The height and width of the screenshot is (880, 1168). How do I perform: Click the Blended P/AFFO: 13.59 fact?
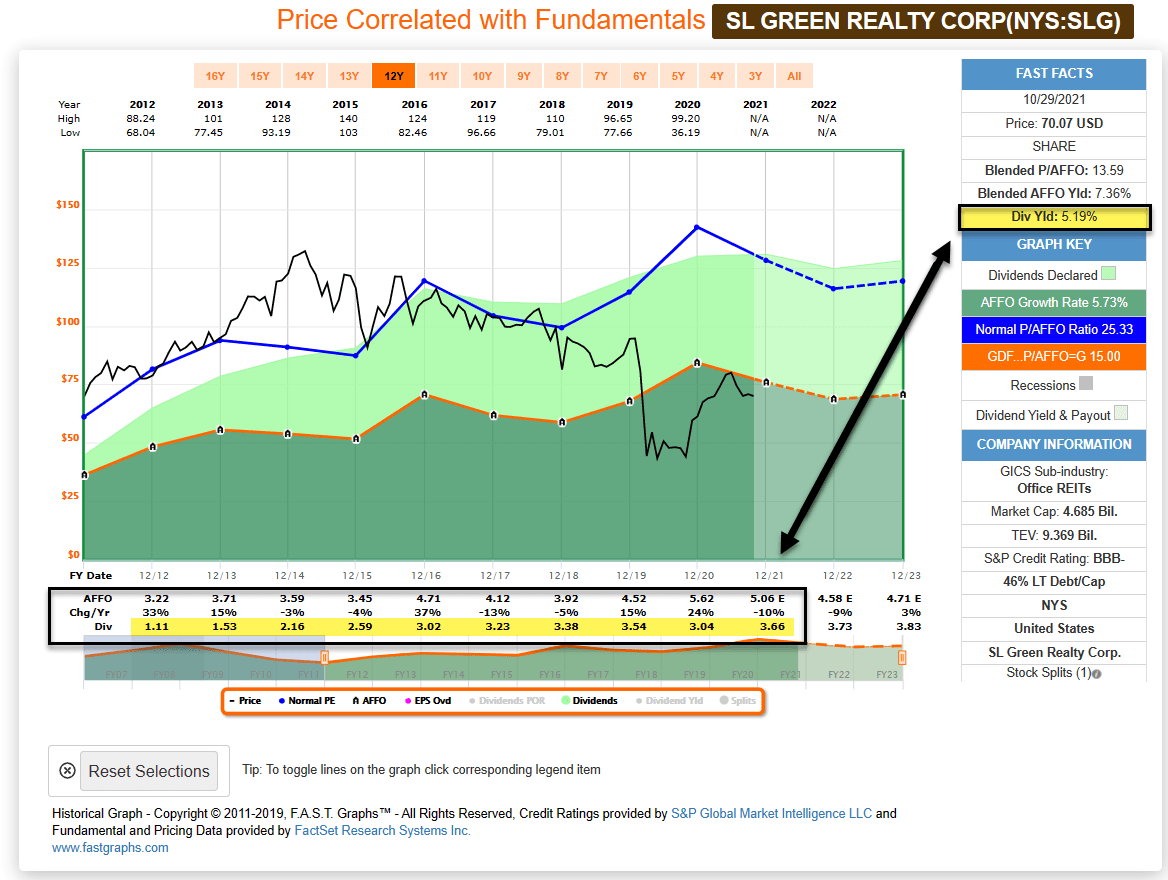1053,171
